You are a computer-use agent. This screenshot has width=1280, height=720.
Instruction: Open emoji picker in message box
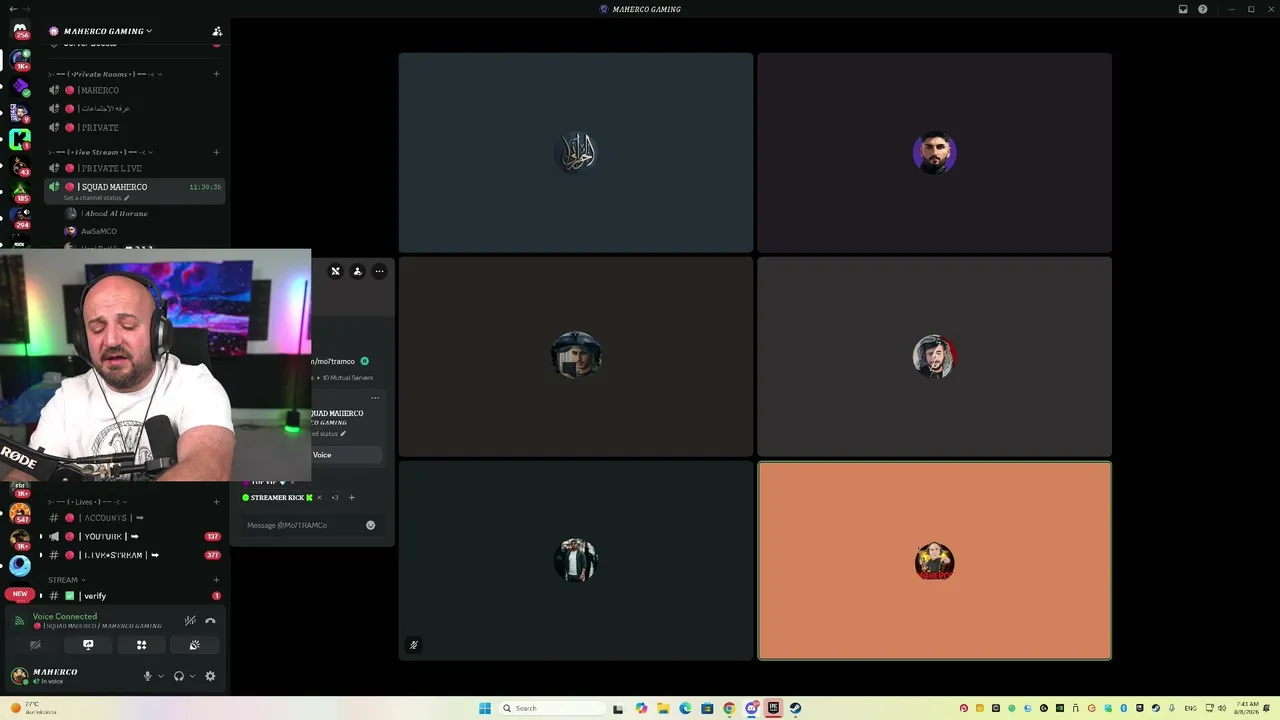[370, 525]
